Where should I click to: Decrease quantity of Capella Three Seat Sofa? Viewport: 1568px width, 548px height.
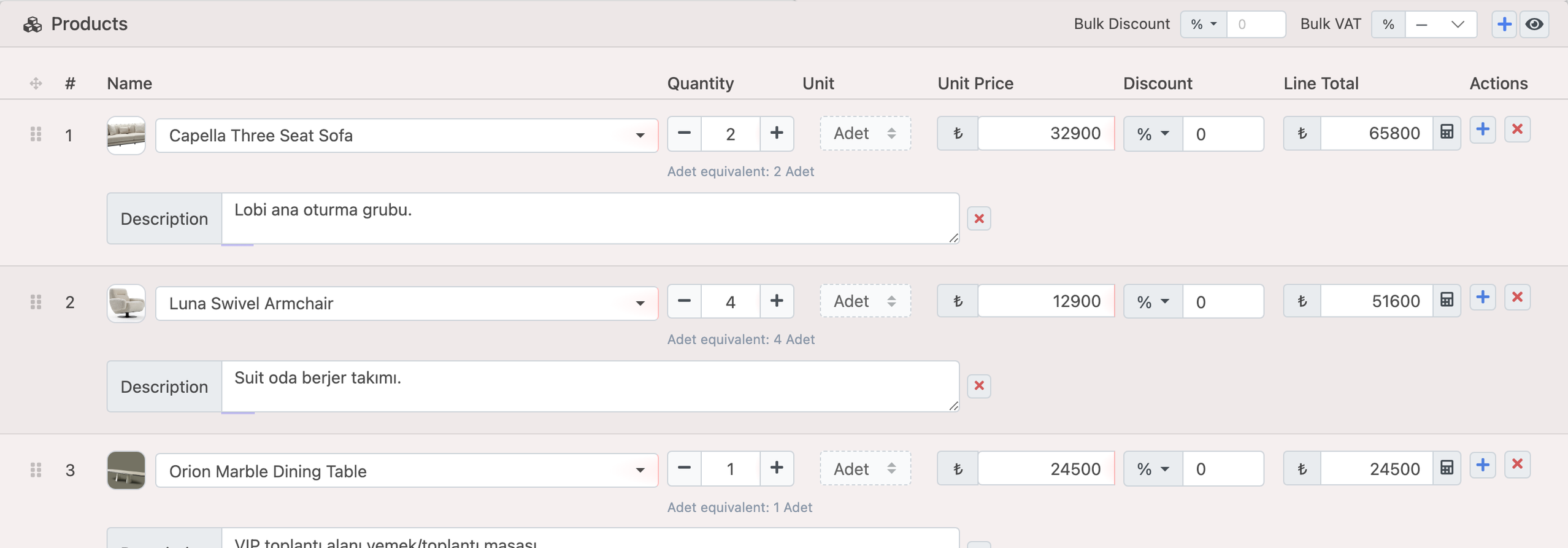(x=684, y=133)
